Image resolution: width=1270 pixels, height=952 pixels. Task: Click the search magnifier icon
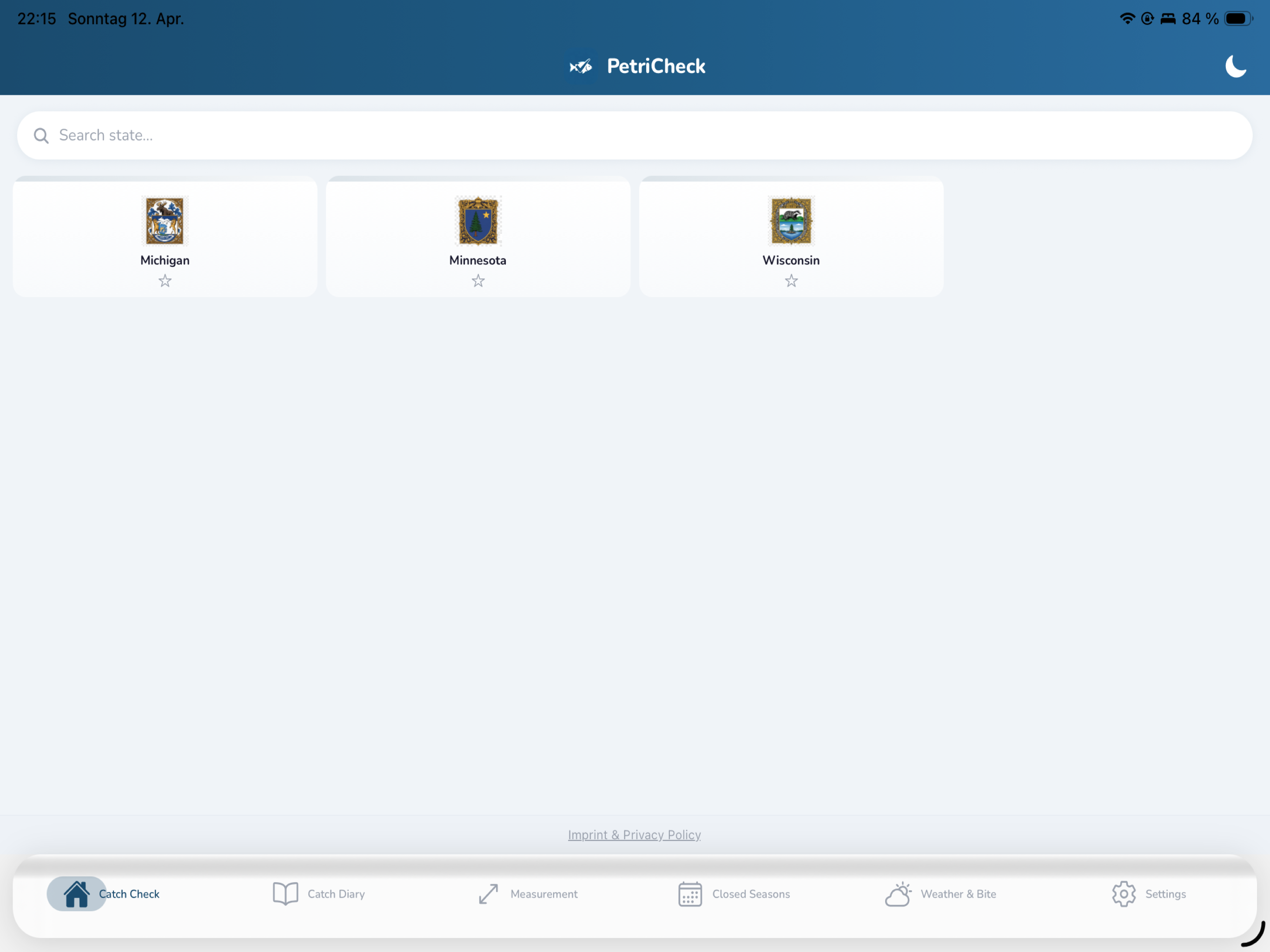point(41,136)
